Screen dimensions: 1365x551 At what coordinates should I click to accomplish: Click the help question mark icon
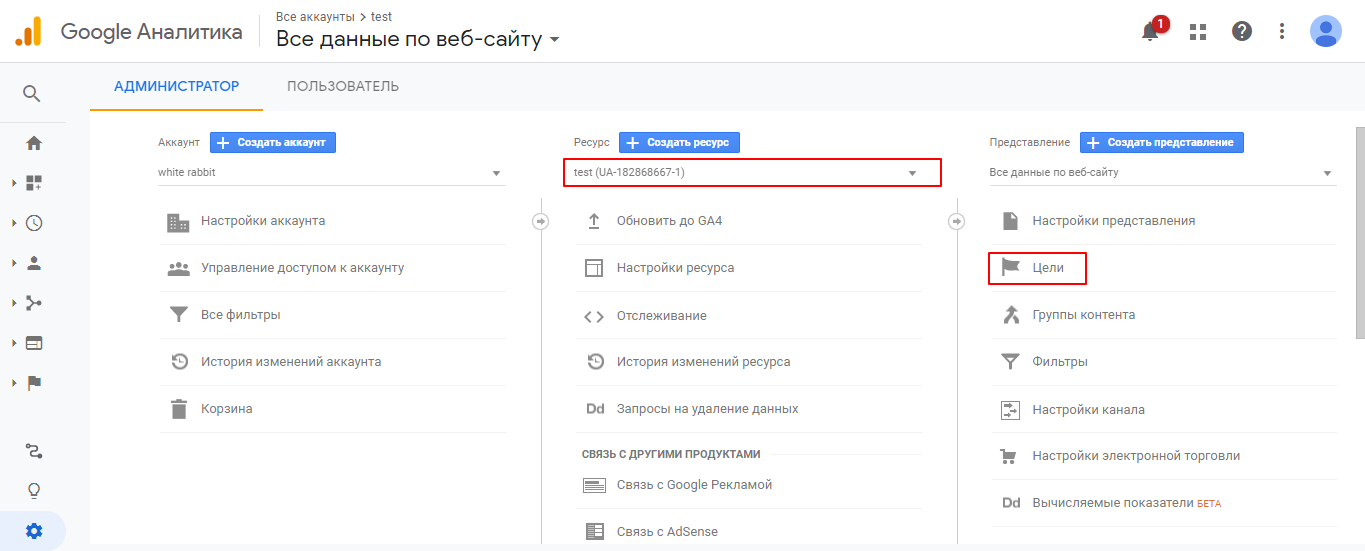(x=1242, y=31)
